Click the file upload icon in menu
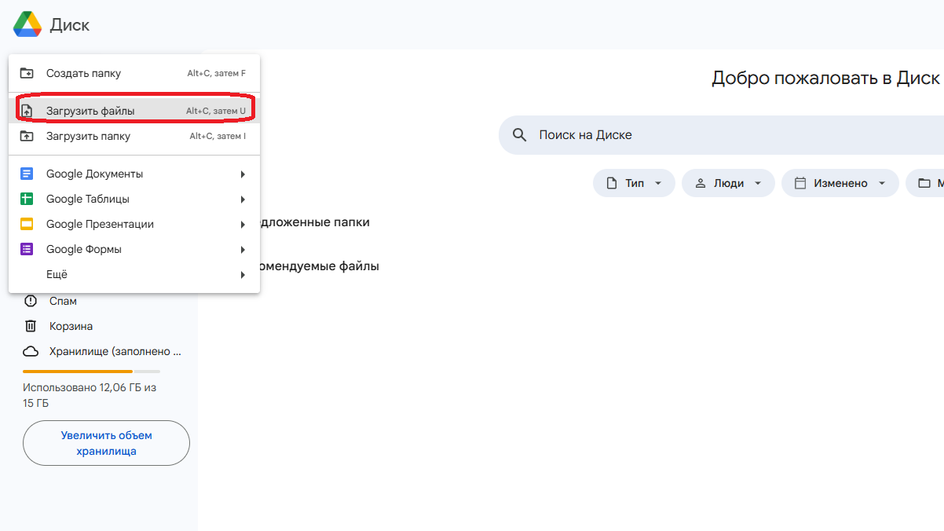 (x=26, y=111)
